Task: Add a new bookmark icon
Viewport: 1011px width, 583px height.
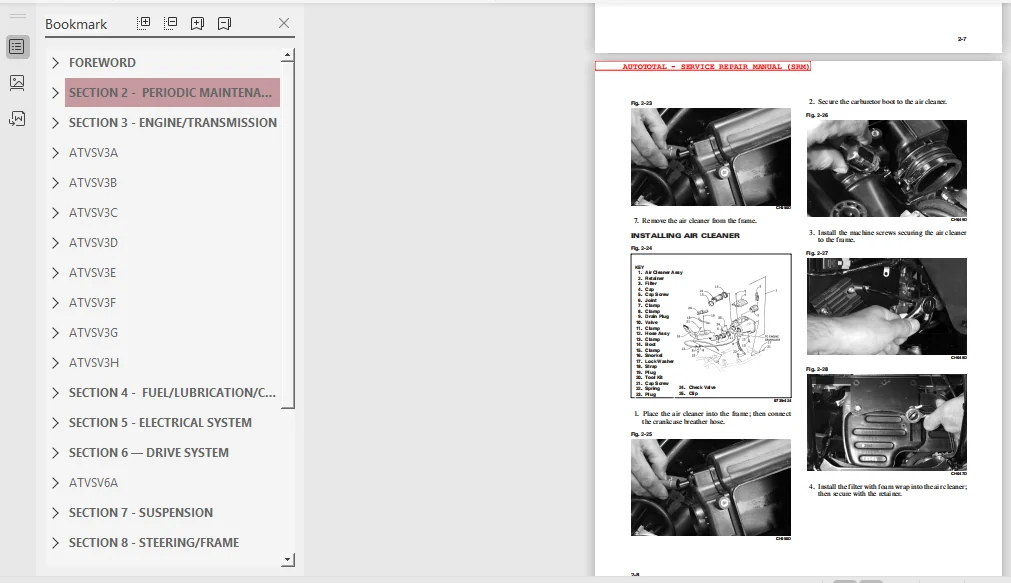Action: click(x=197, y=23)
